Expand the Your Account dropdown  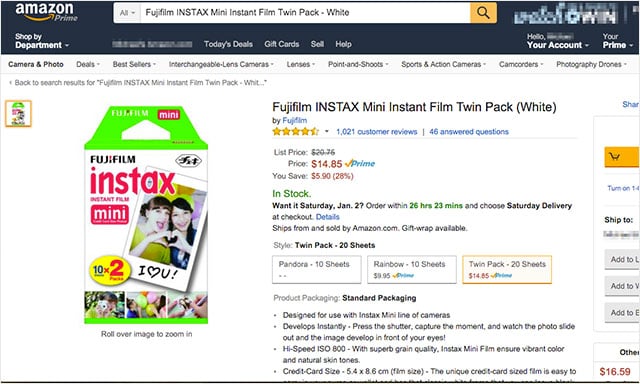(x=558, y=41)
